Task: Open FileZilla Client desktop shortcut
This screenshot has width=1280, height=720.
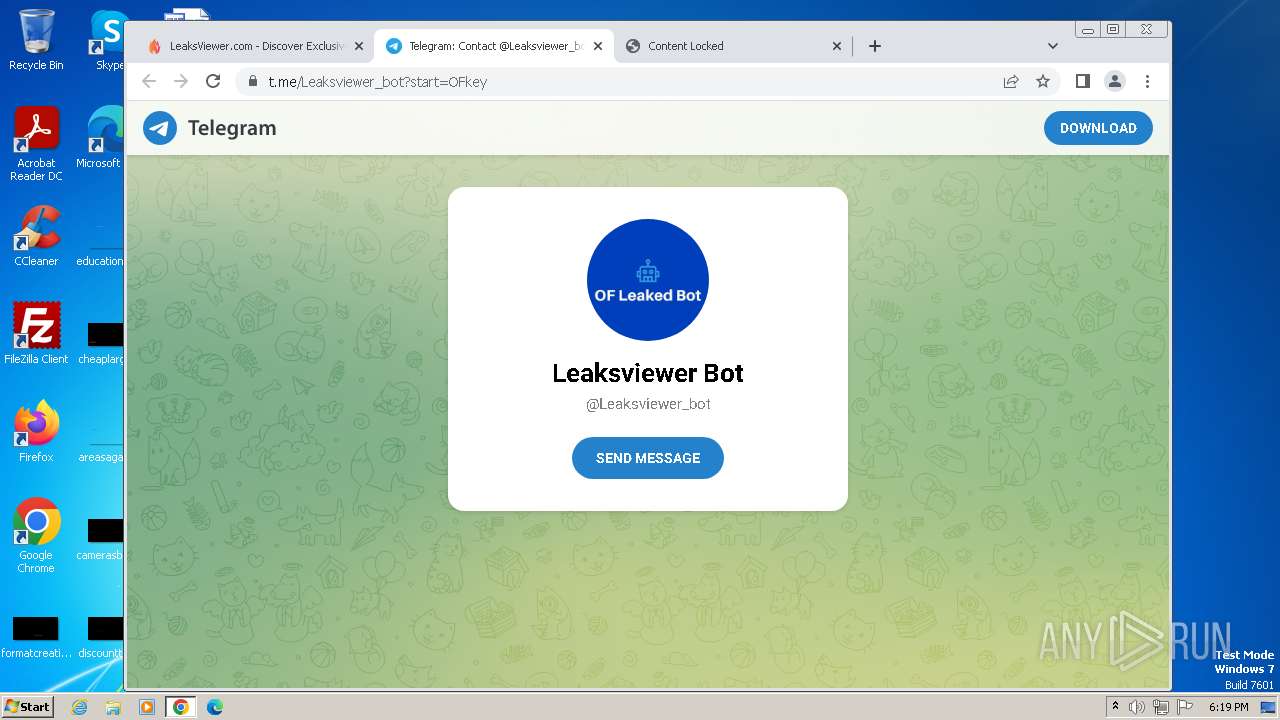Action: [x=36, y=333]
